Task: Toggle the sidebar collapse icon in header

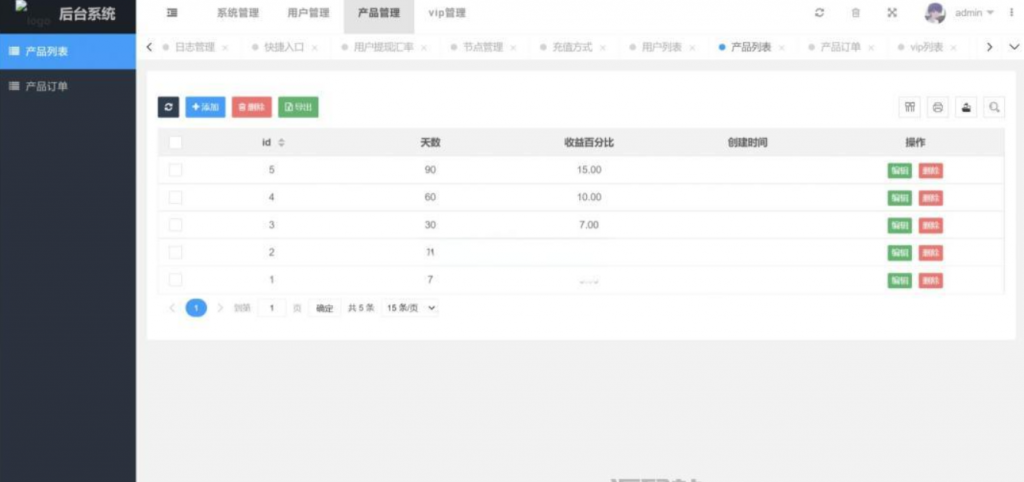Action: 172,13
